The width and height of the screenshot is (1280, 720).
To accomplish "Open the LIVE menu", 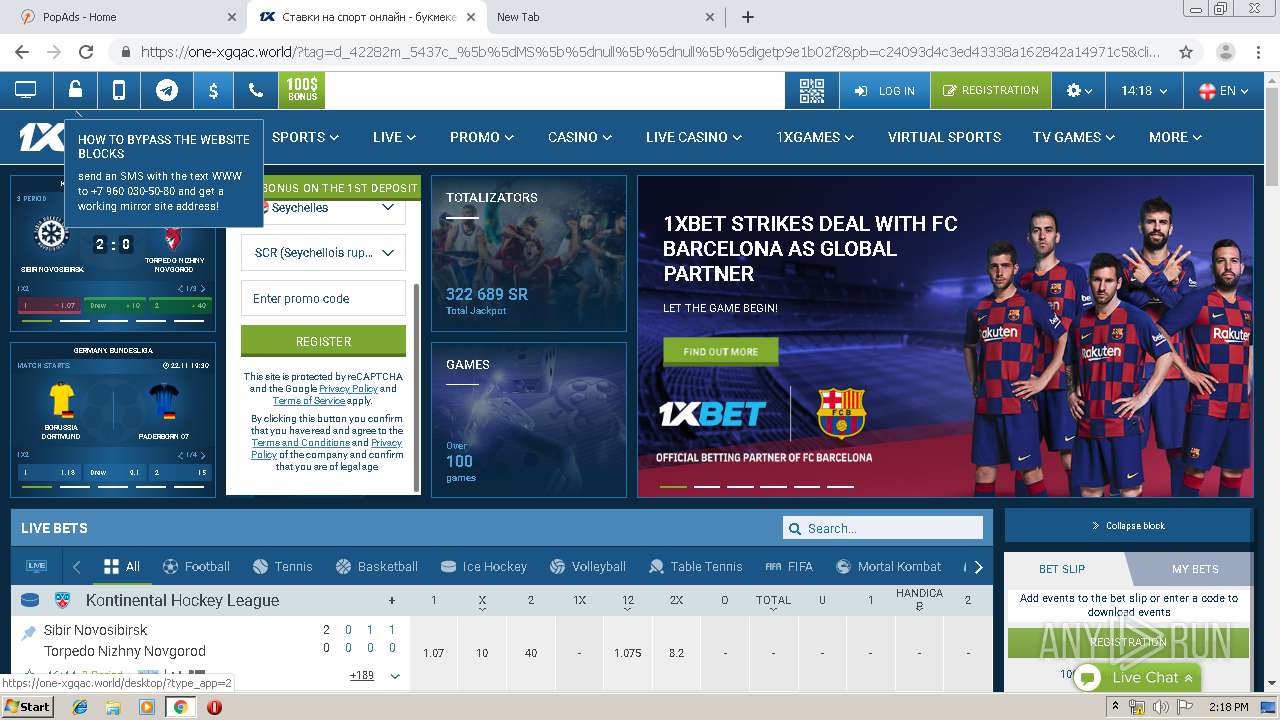I will point(394,137).
